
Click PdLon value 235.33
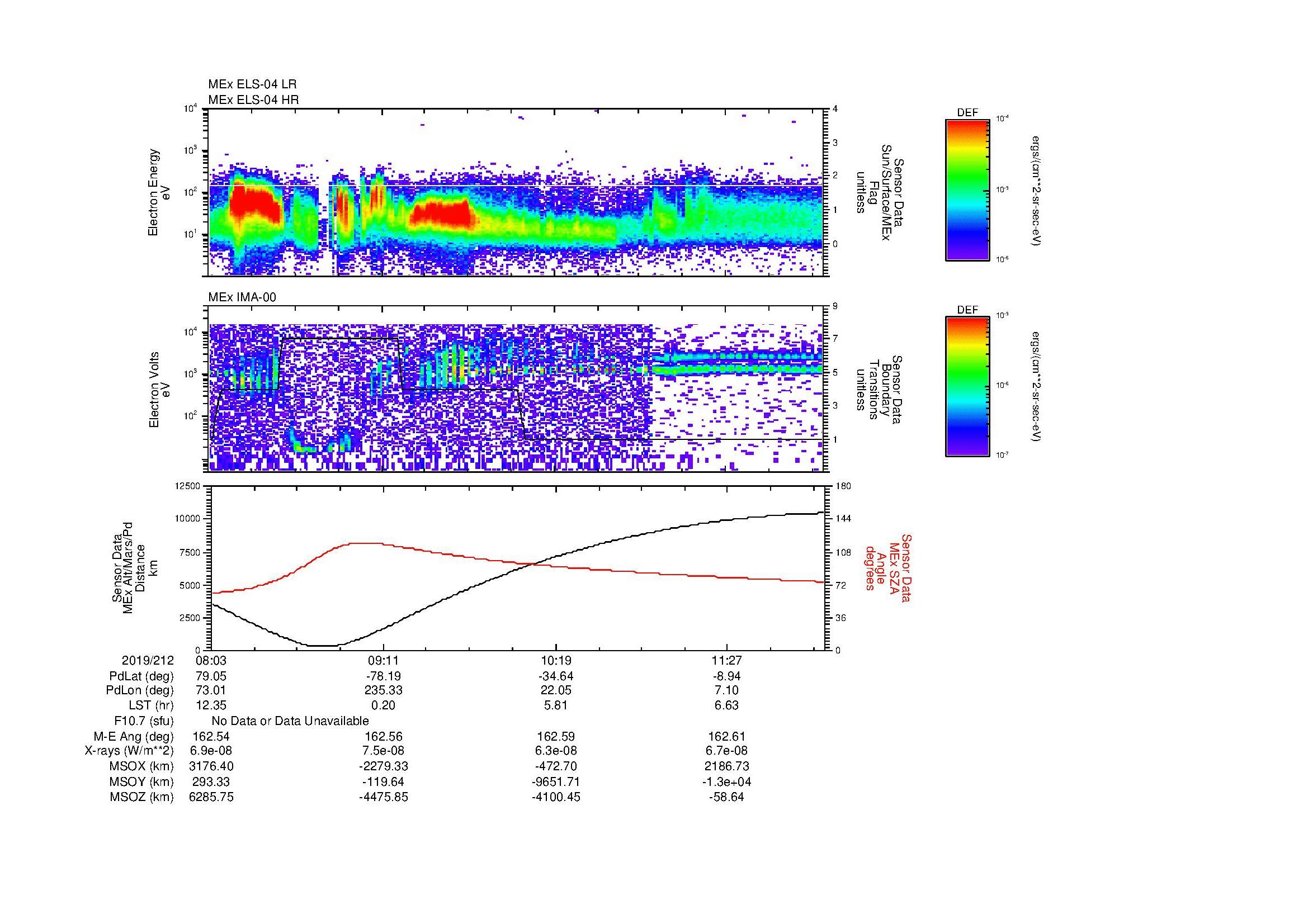(x=383, y=690)
